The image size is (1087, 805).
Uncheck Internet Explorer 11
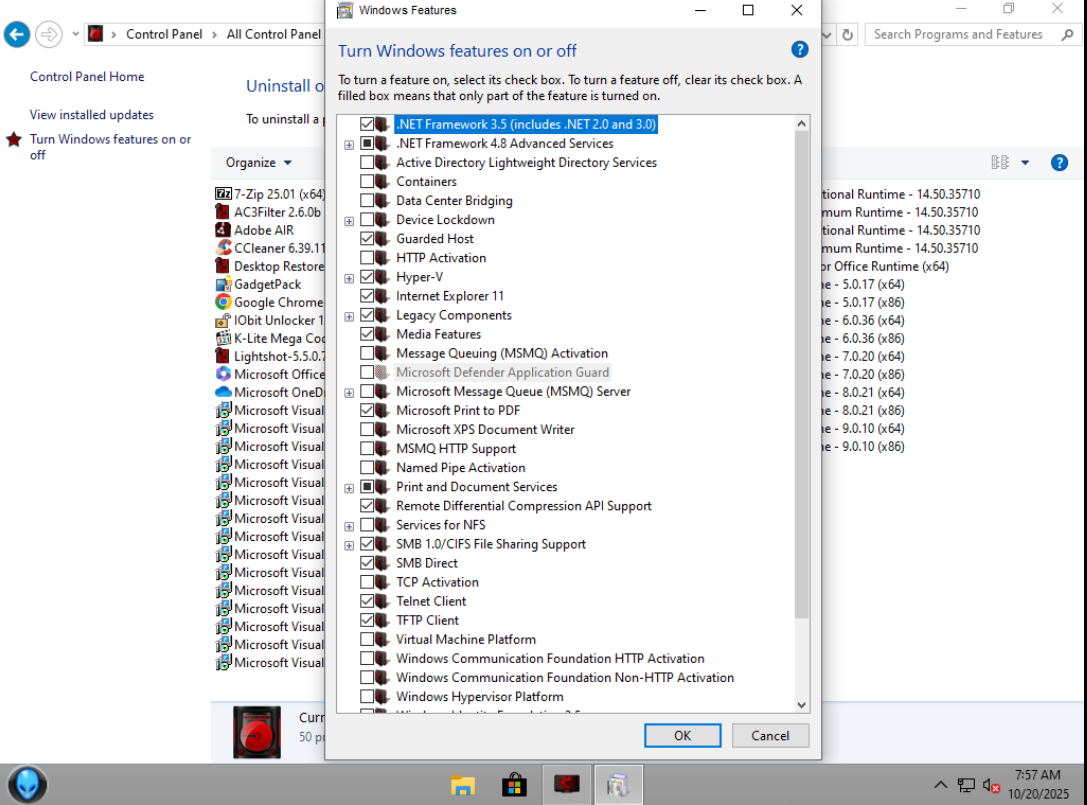[367, 296]
